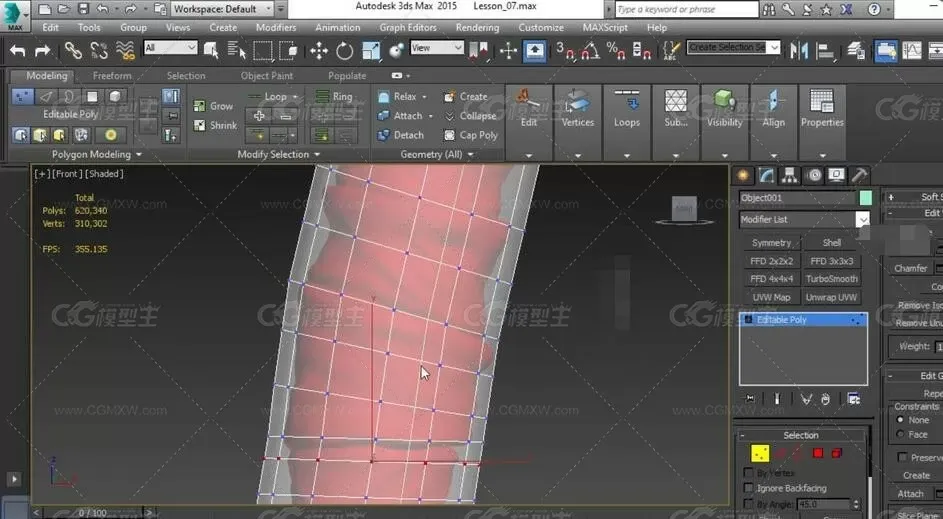Choose the Rectangular Selection Region tool
This screenshot has width=943, height=519.
[x=263, y=51]
